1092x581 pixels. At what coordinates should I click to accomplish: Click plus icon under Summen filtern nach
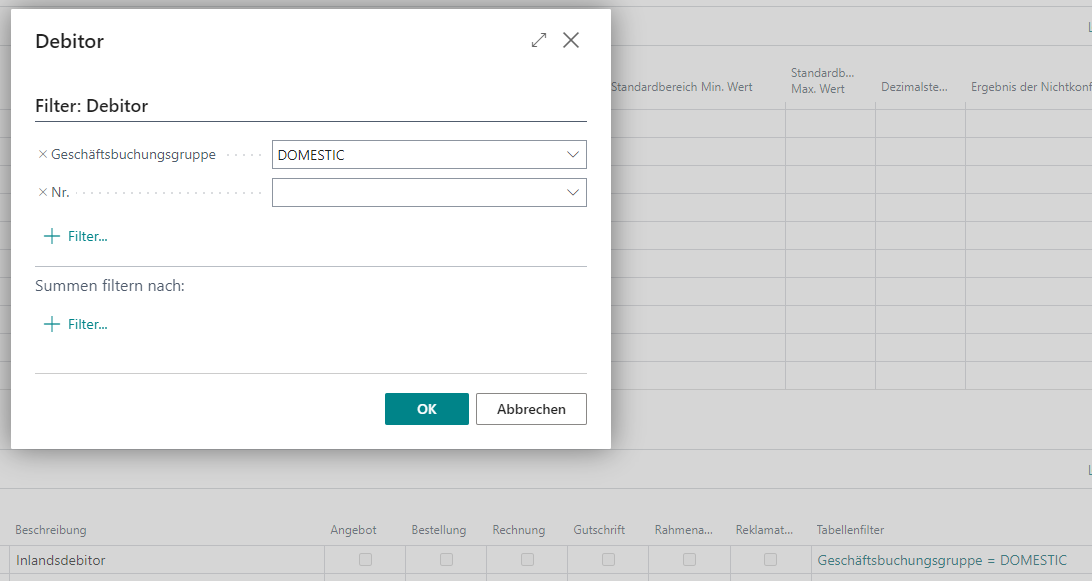pyautogui.click(x=52, y=324)
